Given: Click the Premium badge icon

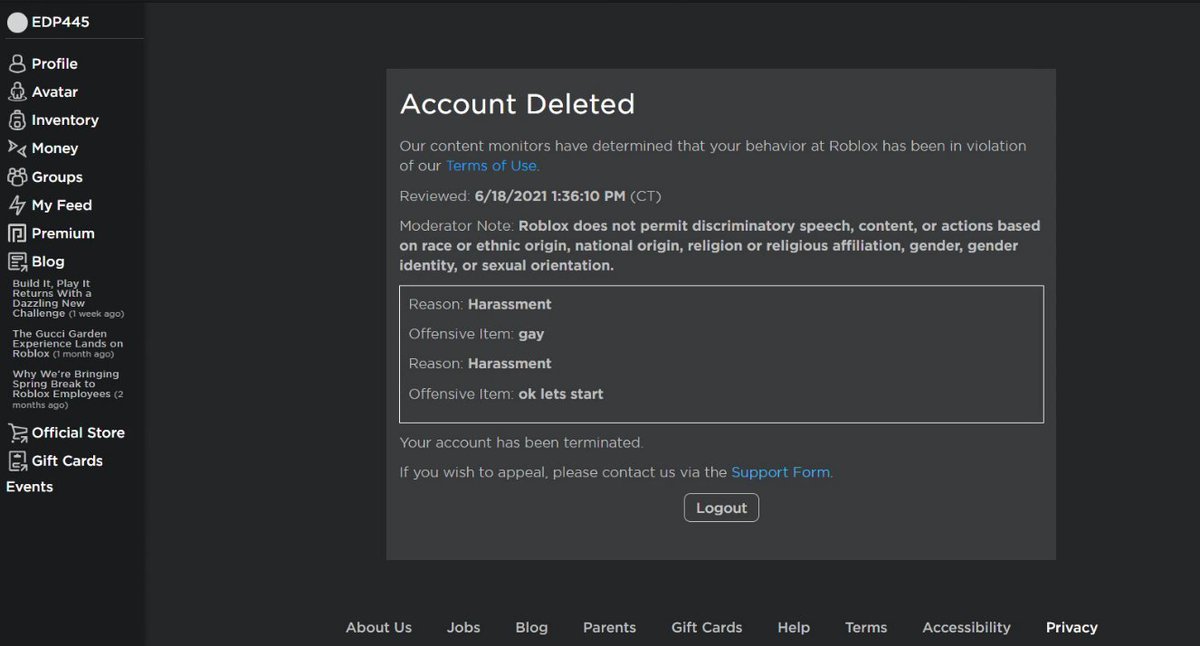Looking at the screenshot, I should coord(16,233).
